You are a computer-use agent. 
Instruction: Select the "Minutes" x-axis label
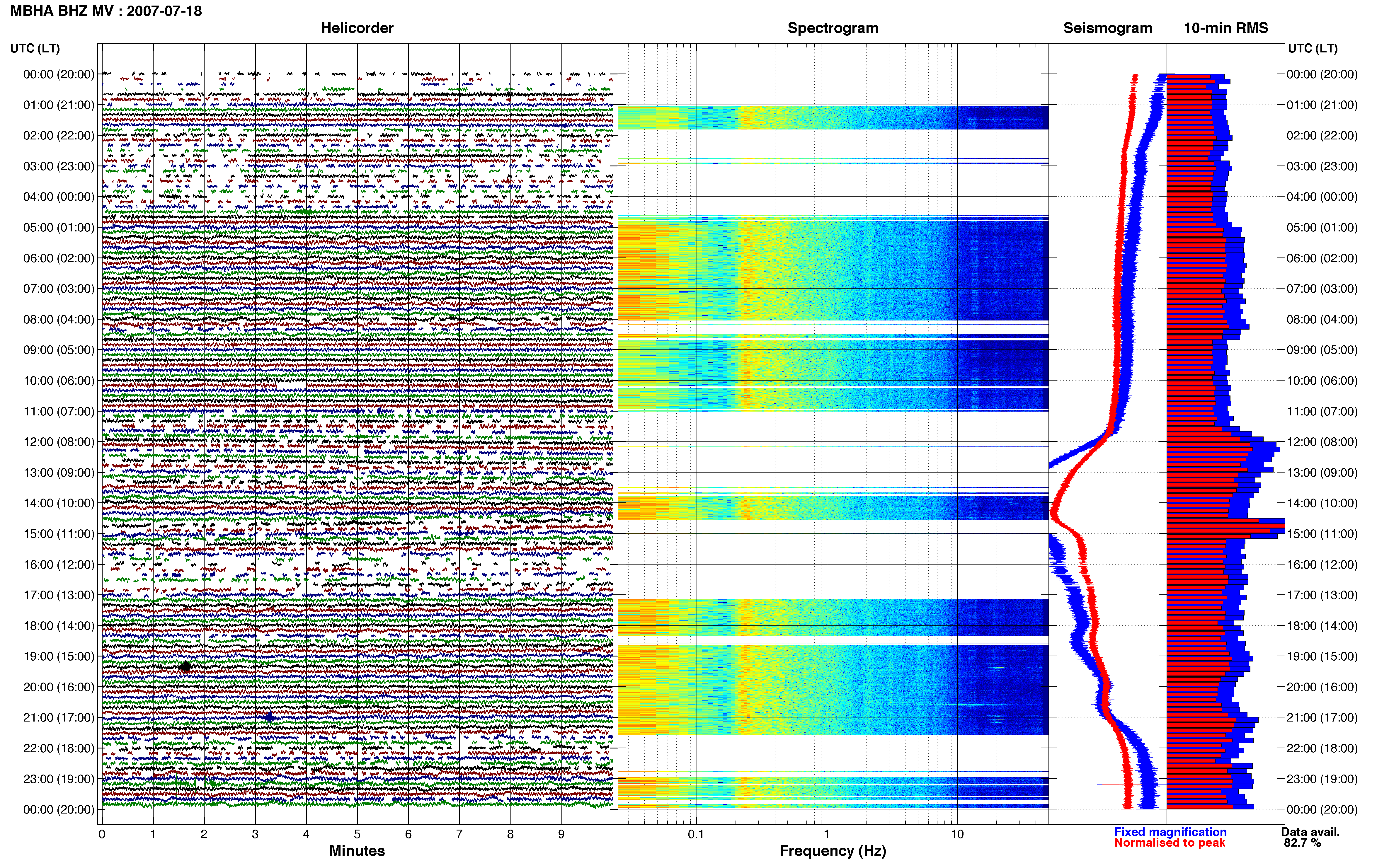[x=357, y=851]
